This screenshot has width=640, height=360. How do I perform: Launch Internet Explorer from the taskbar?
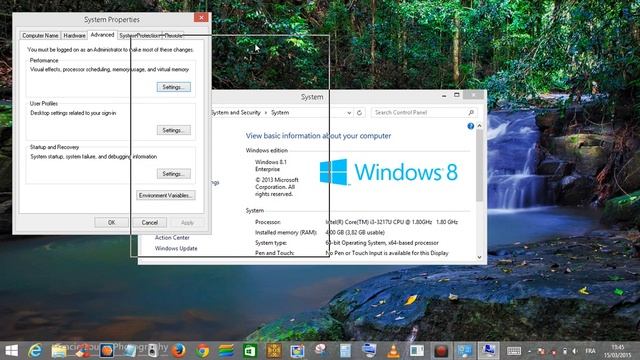tap(35, 351)
